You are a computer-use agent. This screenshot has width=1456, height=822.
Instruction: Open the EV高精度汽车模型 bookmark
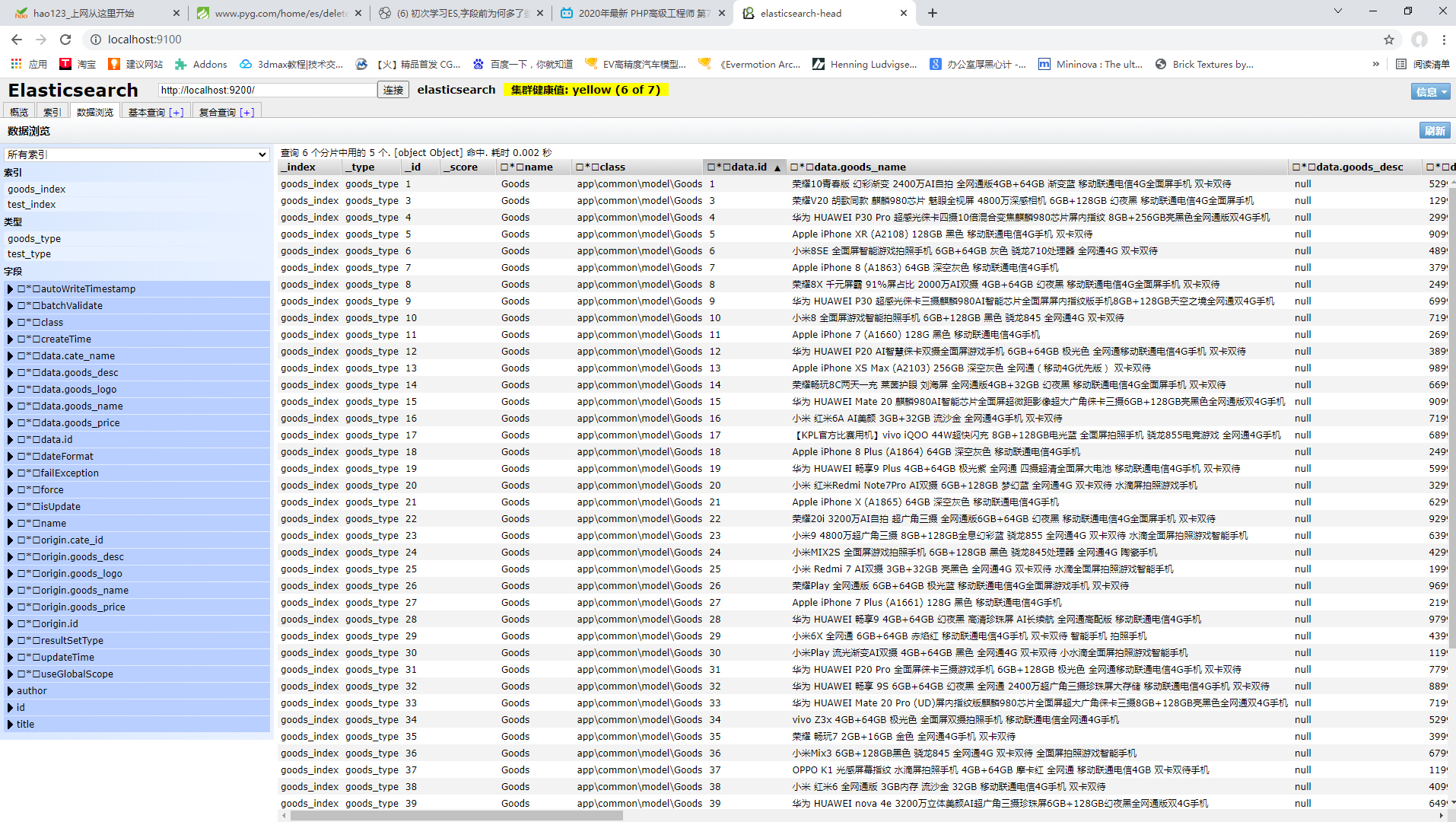(x=635, y=64)
